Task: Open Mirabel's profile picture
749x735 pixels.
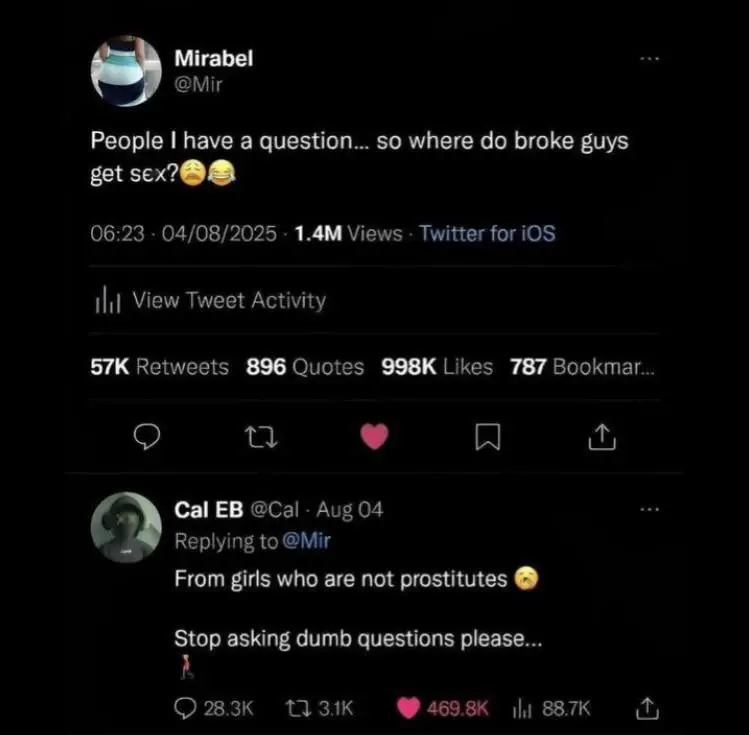Action: (126, 71)
